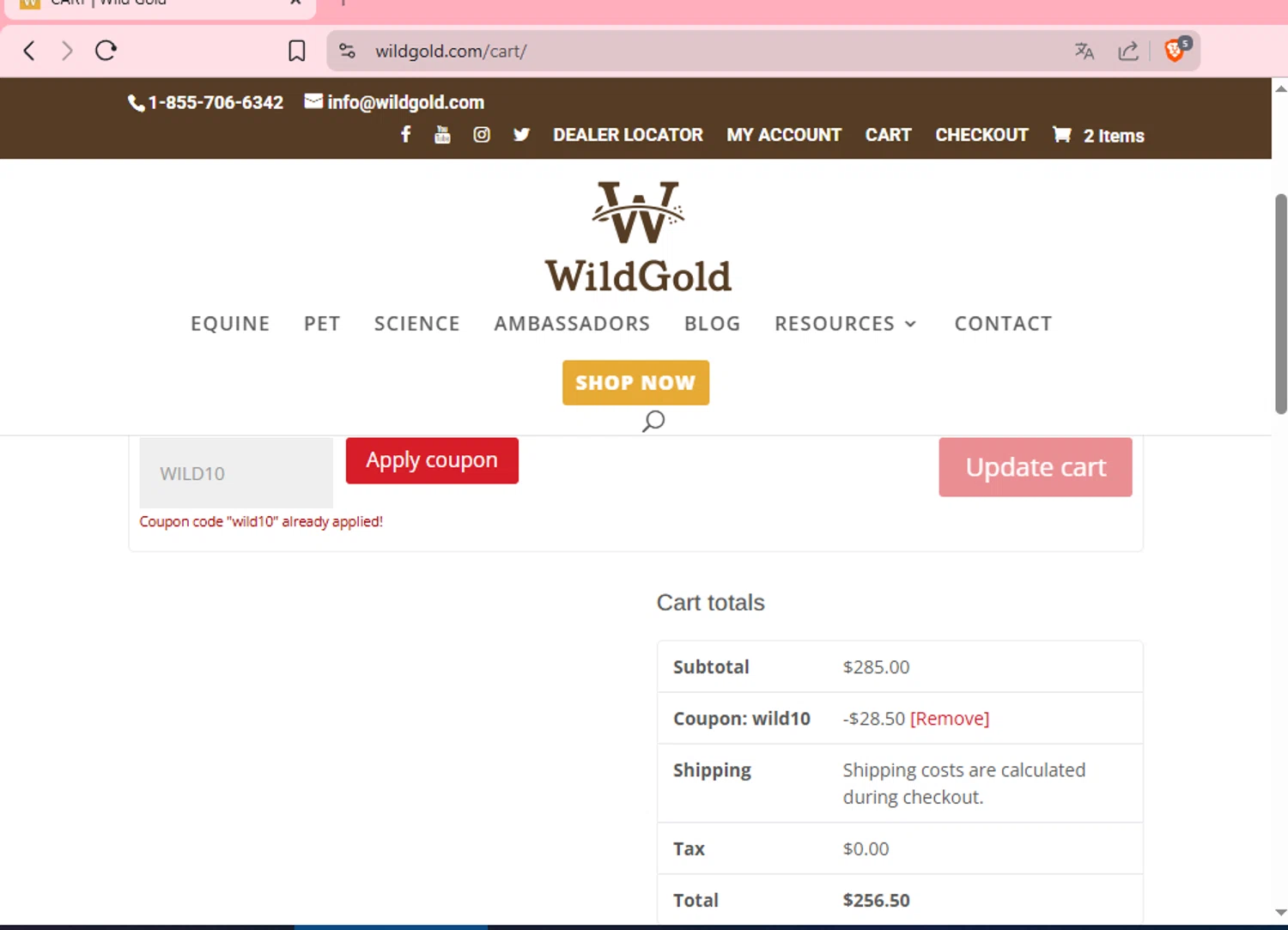The image size is (1288, 930).
Task: Click the scrollbar down arrow
Action: (x=1280, y=913)
